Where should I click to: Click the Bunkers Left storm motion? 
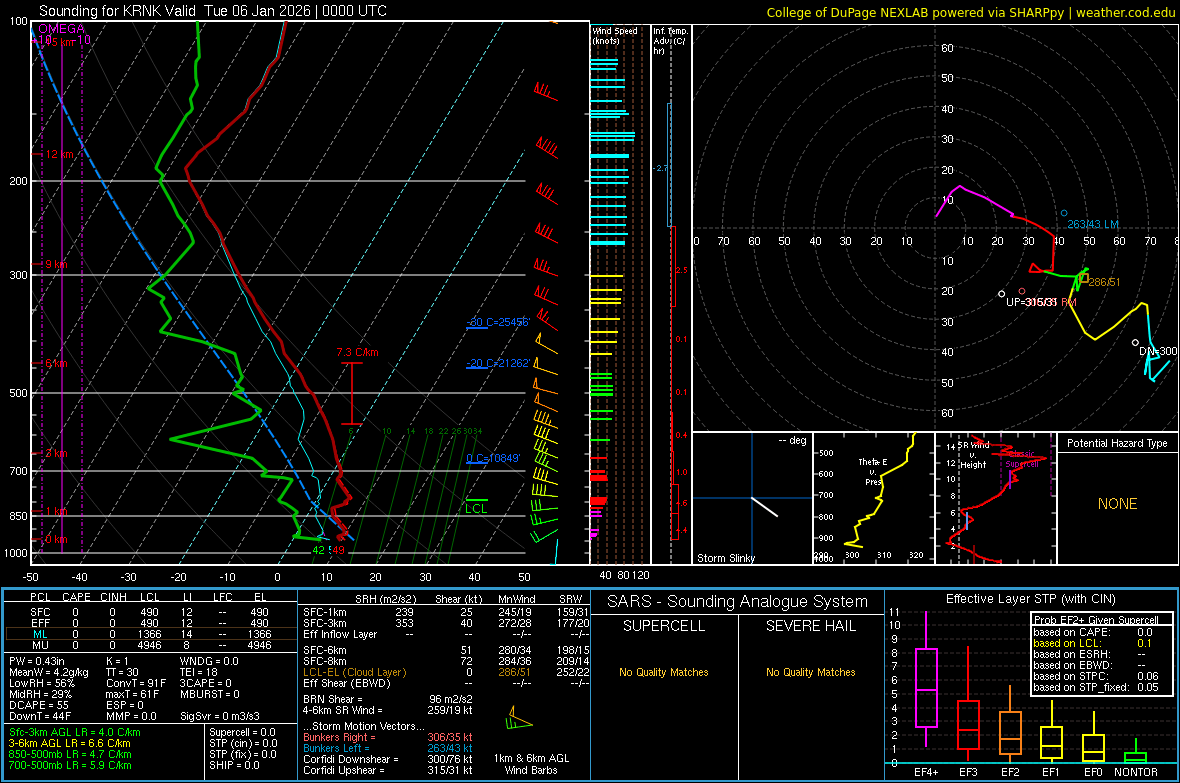pyautogui.click(x=388, y=748)
